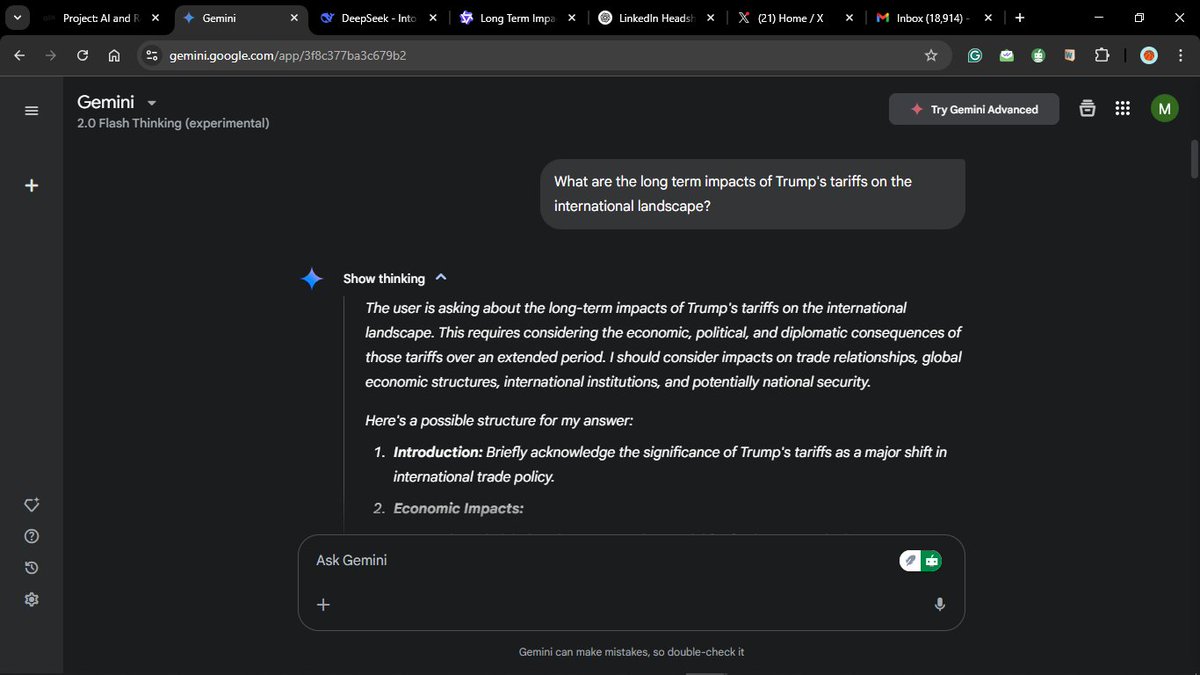The width and height of the screenshot is (1200, 675).
Task: Click the microphone icon in prompt box
Action: pyautogui.click(x=940, y=604)
